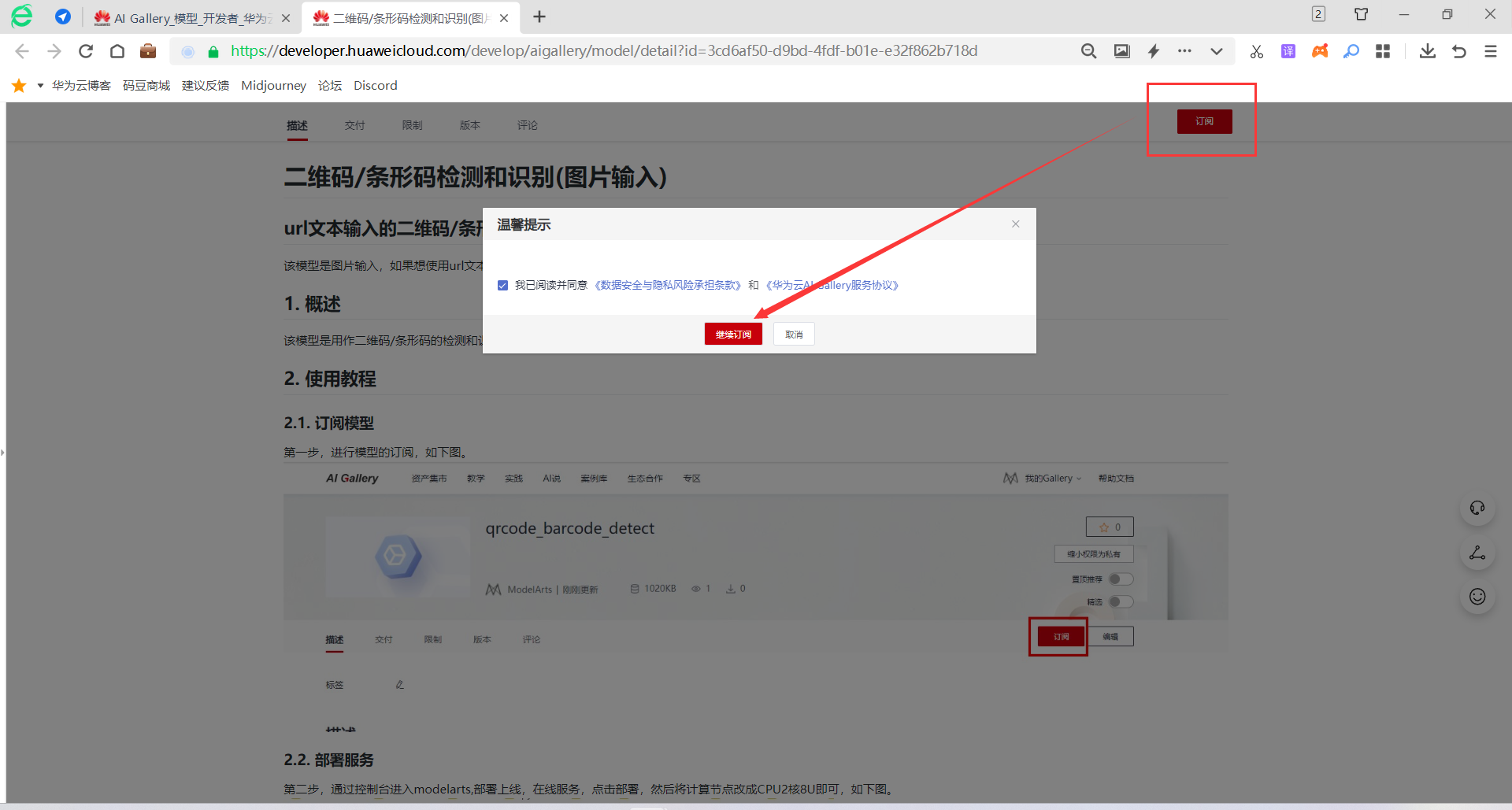Switch to the AI Gallery_模型 tab
This screenshot has height=810, width=1512.
(192, 18)
